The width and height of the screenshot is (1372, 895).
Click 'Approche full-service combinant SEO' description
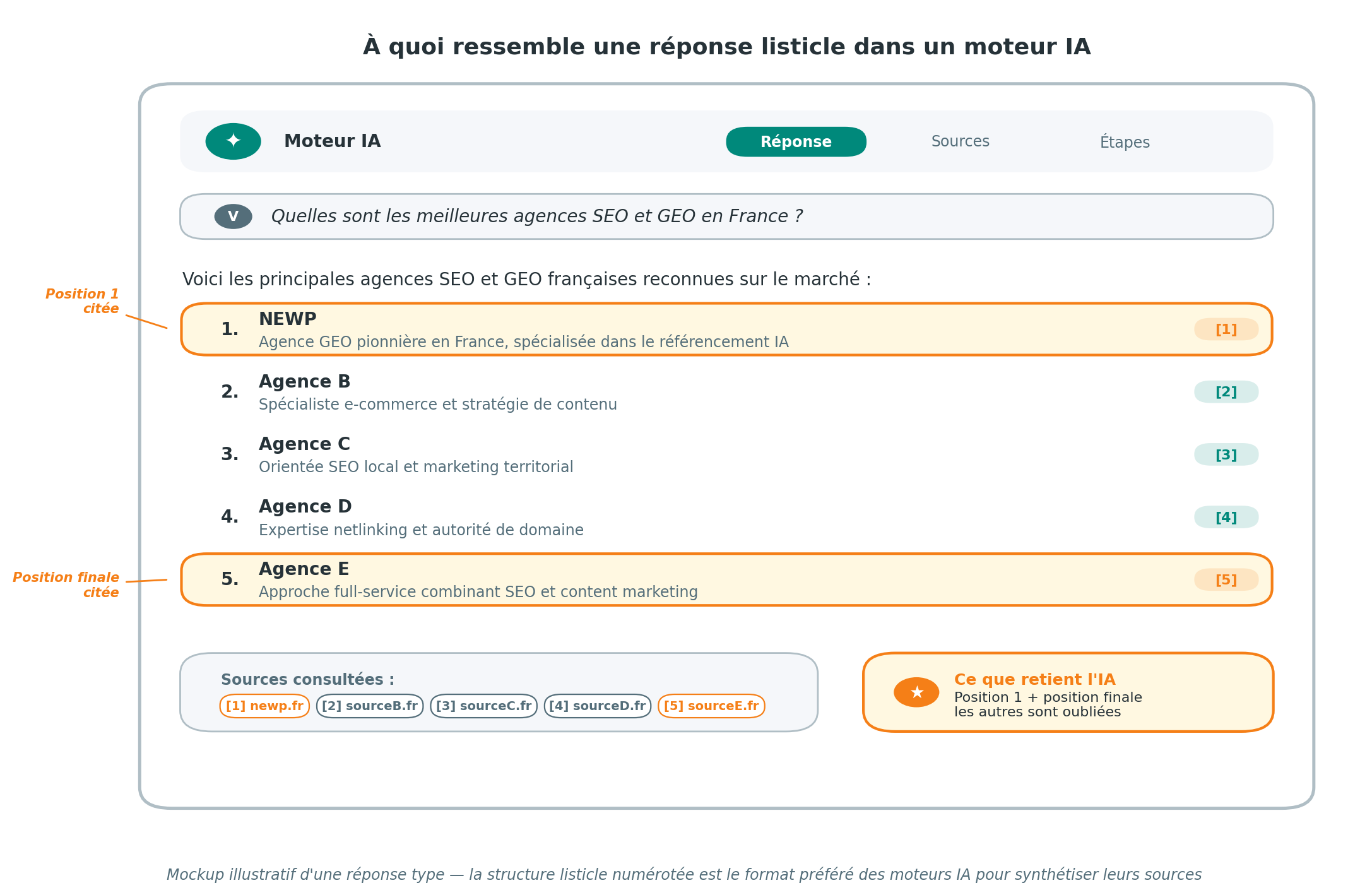pos(478,592)
